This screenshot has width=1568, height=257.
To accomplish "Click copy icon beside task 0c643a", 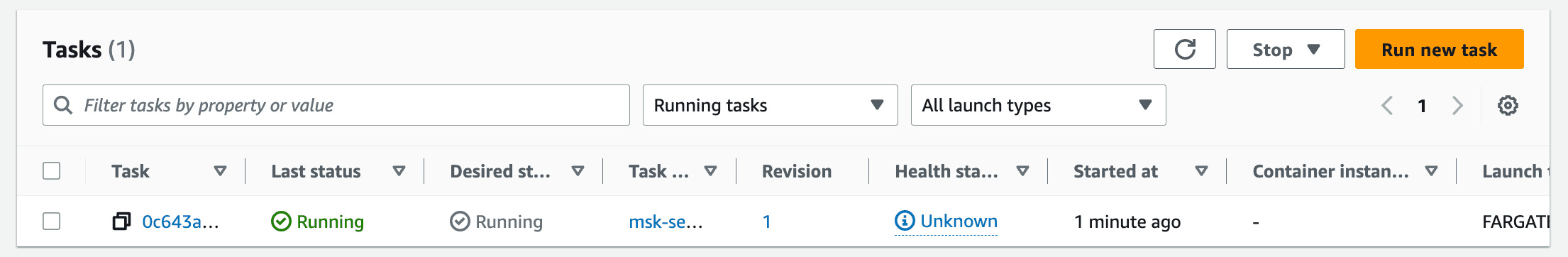I will 121,222.
